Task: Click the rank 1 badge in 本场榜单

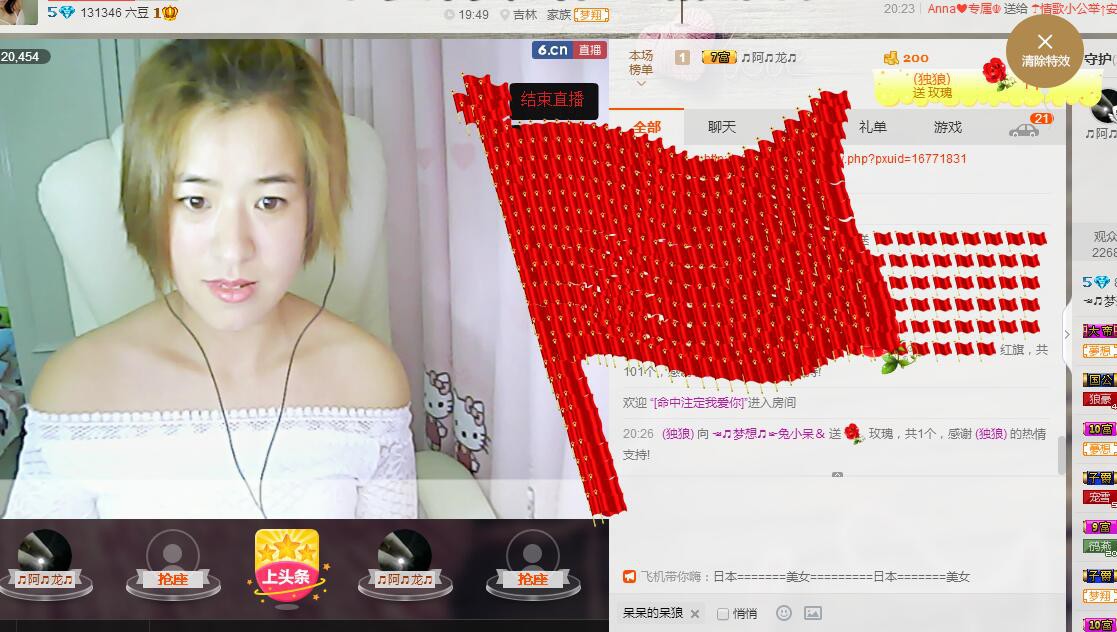Action: tap(682, 57)
